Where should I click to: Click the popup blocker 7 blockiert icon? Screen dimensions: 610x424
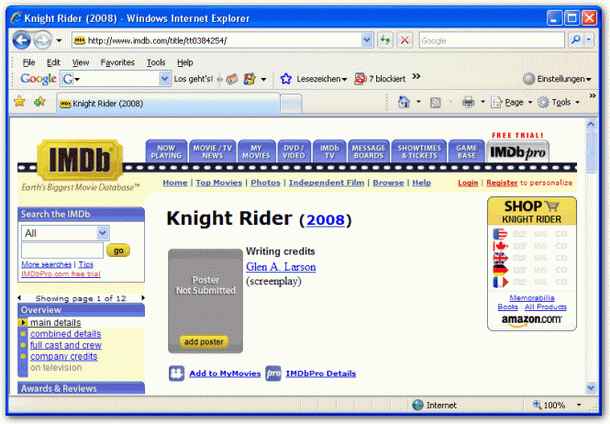tap(360, 79)
